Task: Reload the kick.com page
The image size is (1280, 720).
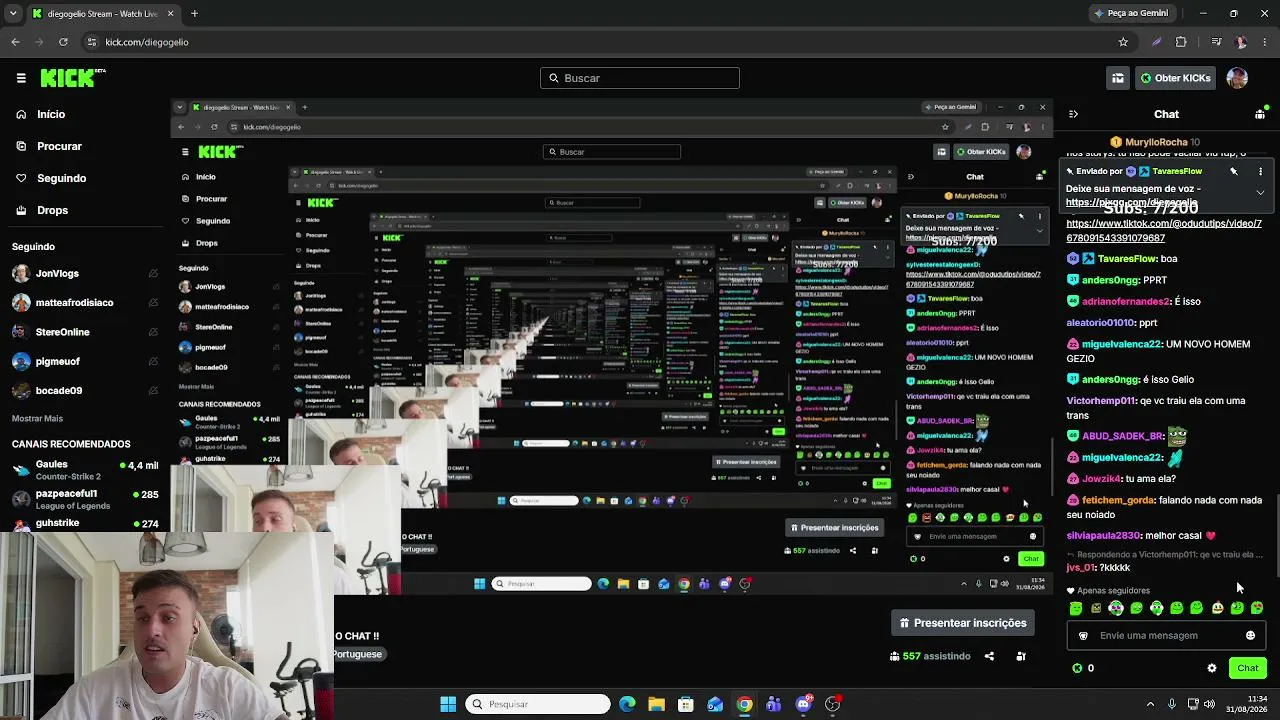Action: point(63,42)
